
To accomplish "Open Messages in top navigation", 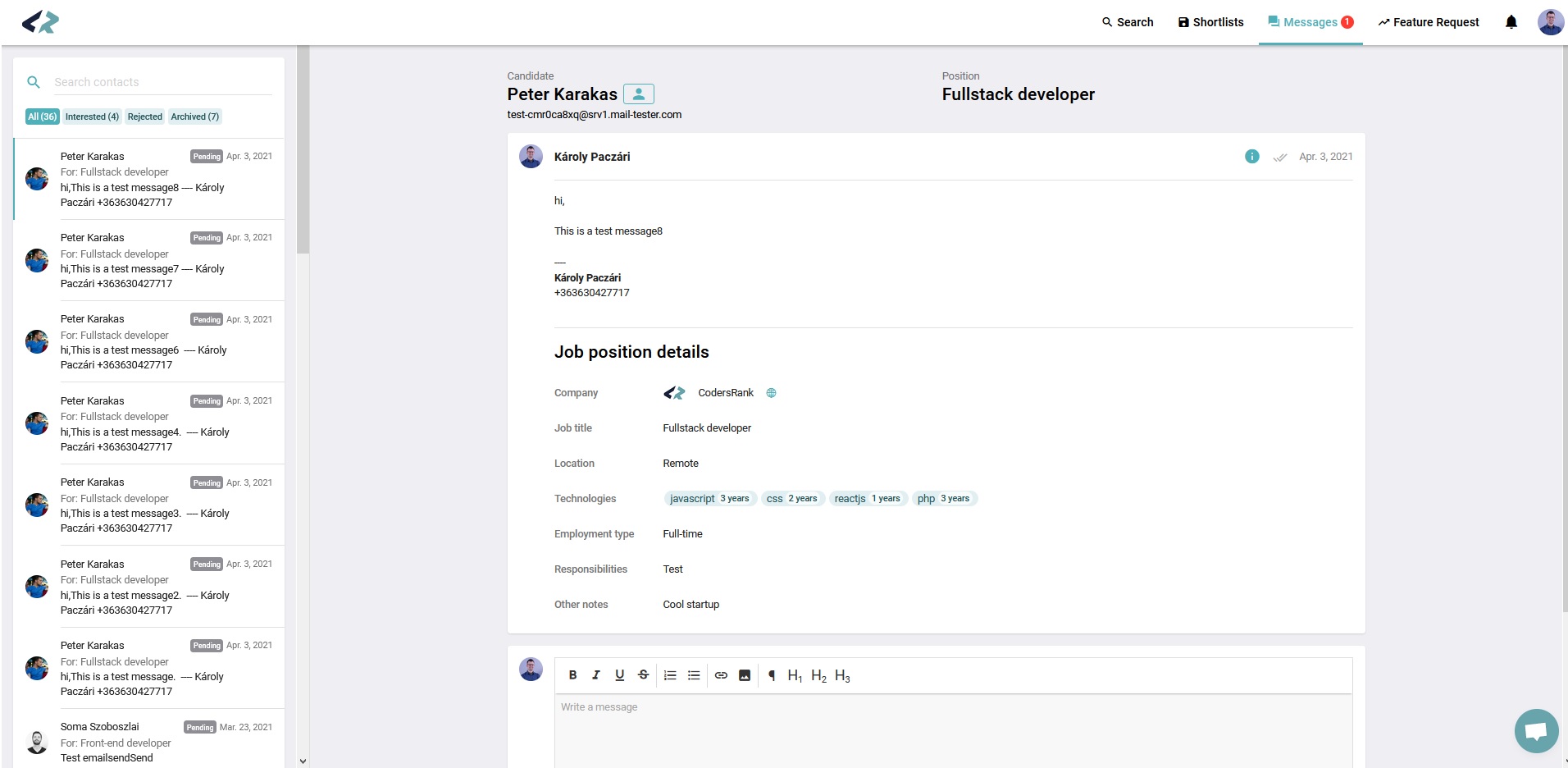I will coord(1310,22).
